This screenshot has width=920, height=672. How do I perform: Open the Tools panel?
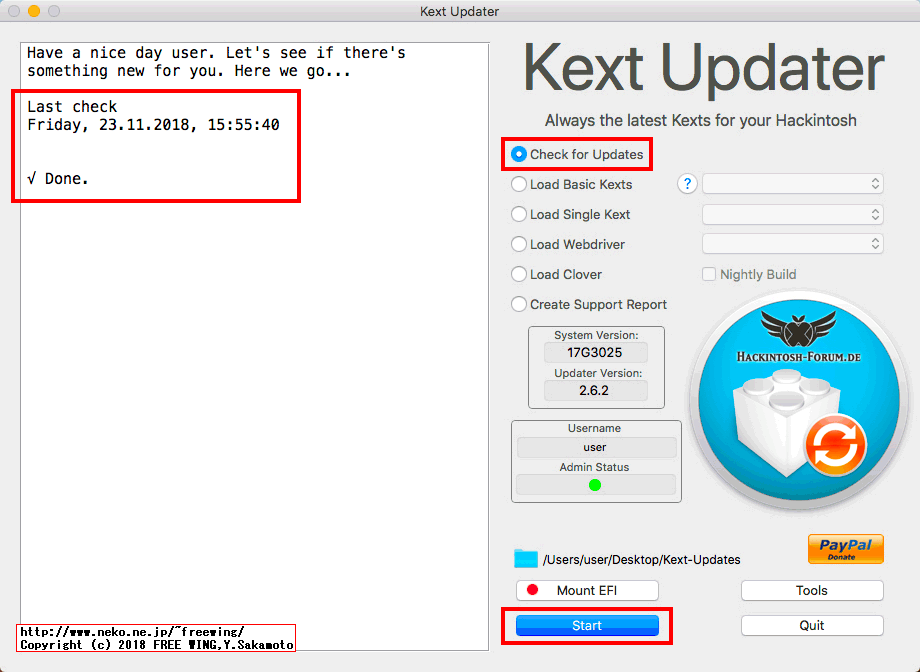point(811,590)
